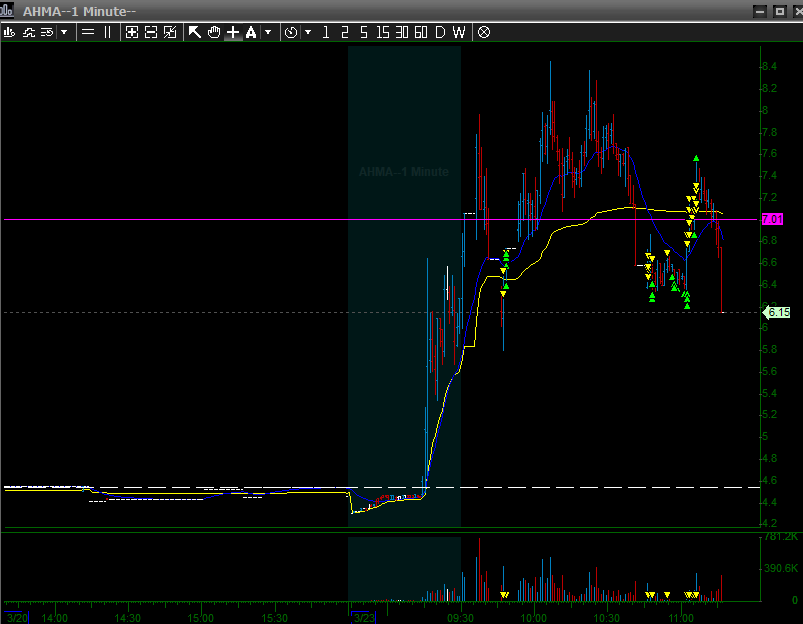This screenshot has height=624, width=803.
Task: Click the 14:00 label on time axis
Action: tap(54, 618)
